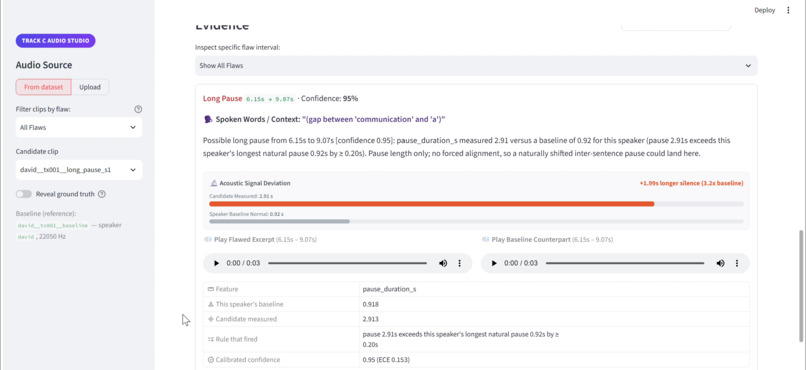Click the 0.918 baseline value cell
Viewport: 806px width, 370px height.
[x=554, y=304]
